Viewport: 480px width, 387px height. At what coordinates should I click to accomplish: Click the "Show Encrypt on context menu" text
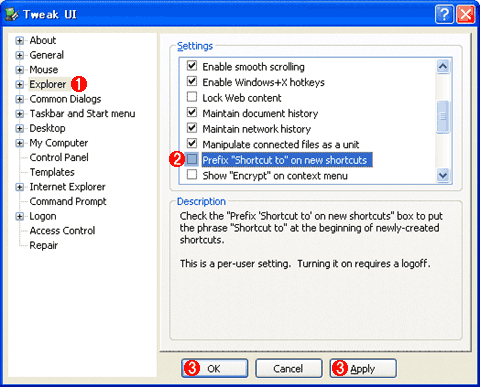click(x=275, y=176)
